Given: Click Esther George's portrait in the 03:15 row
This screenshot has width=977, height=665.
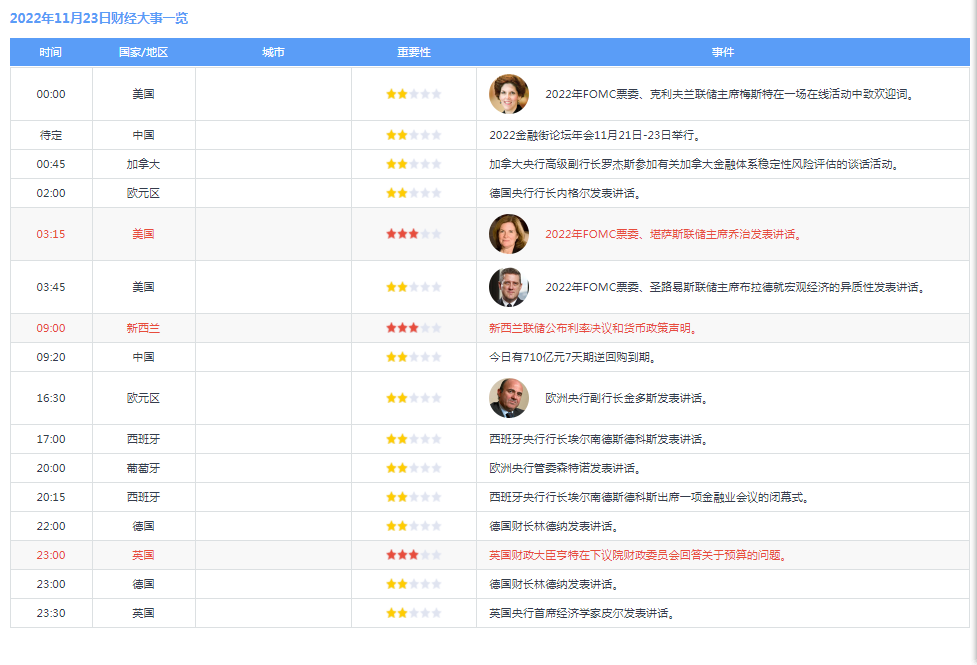Looking at the screenshot, I should tap(508, 234).
